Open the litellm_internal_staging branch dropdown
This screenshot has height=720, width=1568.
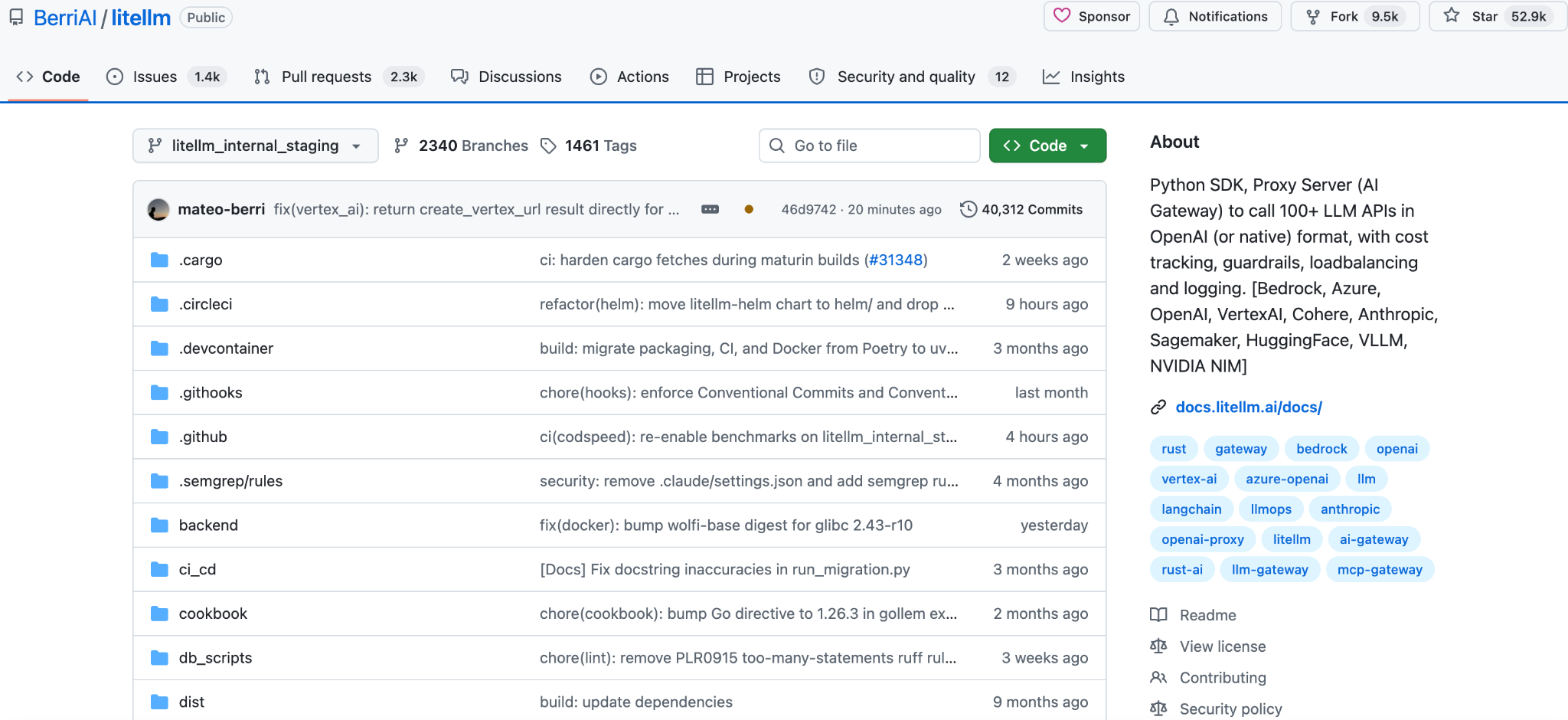point(256,146)
